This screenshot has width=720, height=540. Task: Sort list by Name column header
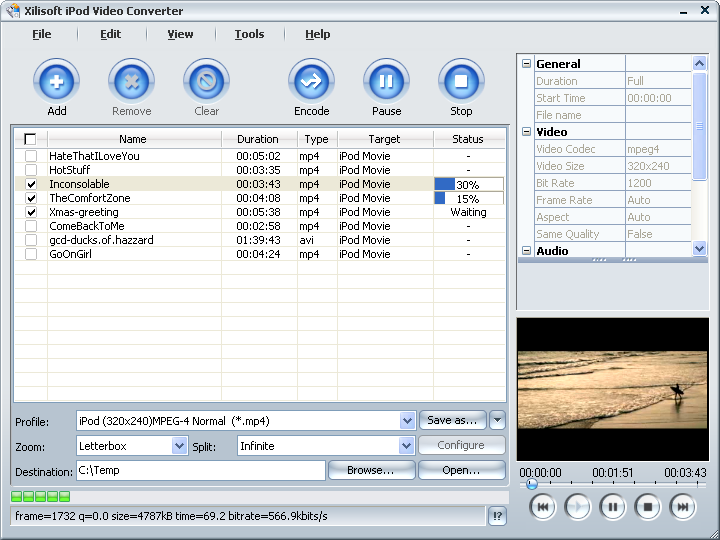pos(134,139)
